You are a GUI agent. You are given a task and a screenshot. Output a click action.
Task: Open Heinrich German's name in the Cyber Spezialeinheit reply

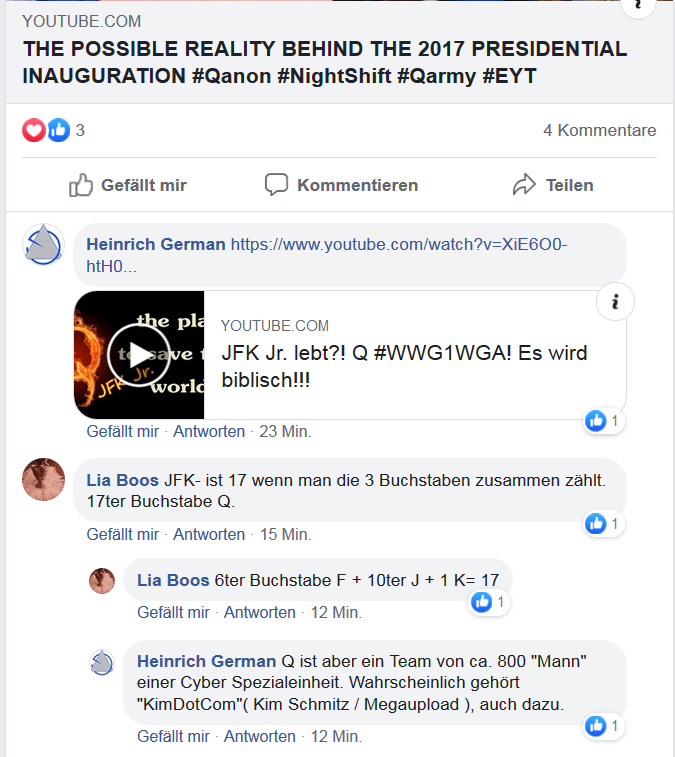[206, 661]
